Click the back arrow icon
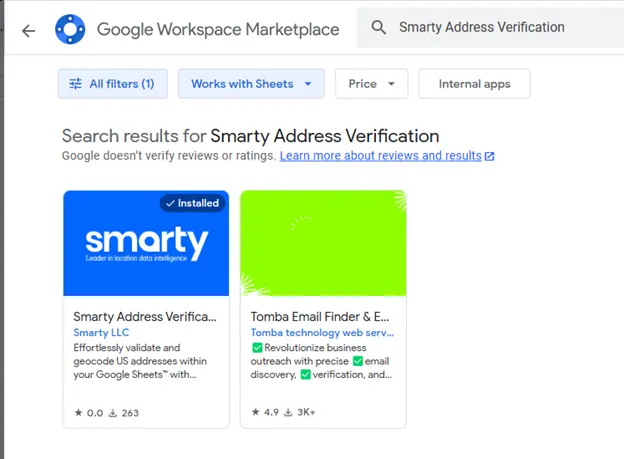The height and width of the screenshot is (459, 624). [28, 30]
